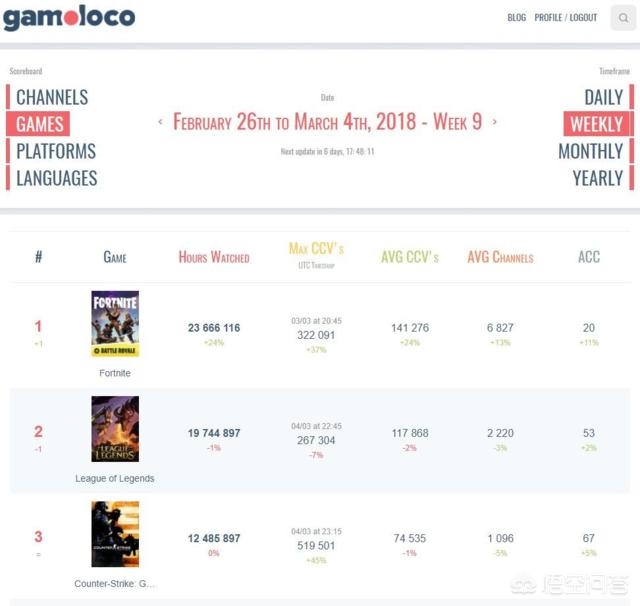
Task: Open League of Legends cover thumbnail
Action: [115, 429]
